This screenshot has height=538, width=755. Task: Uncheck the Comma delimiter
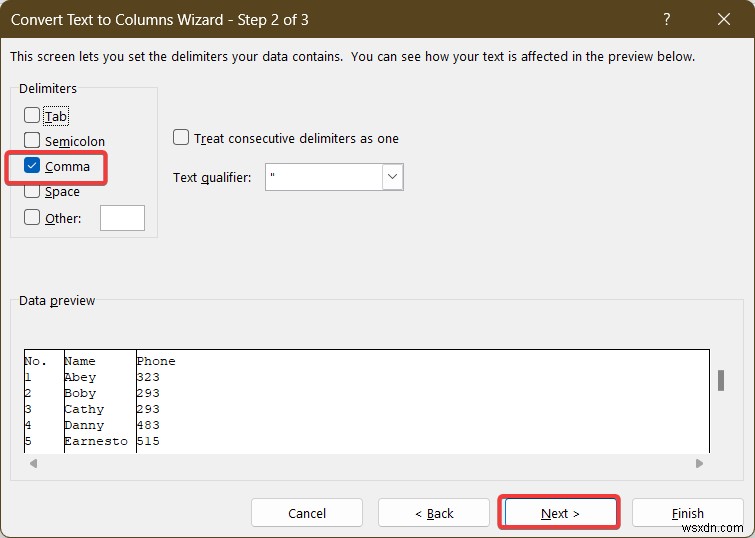click(x=32, y=166)
